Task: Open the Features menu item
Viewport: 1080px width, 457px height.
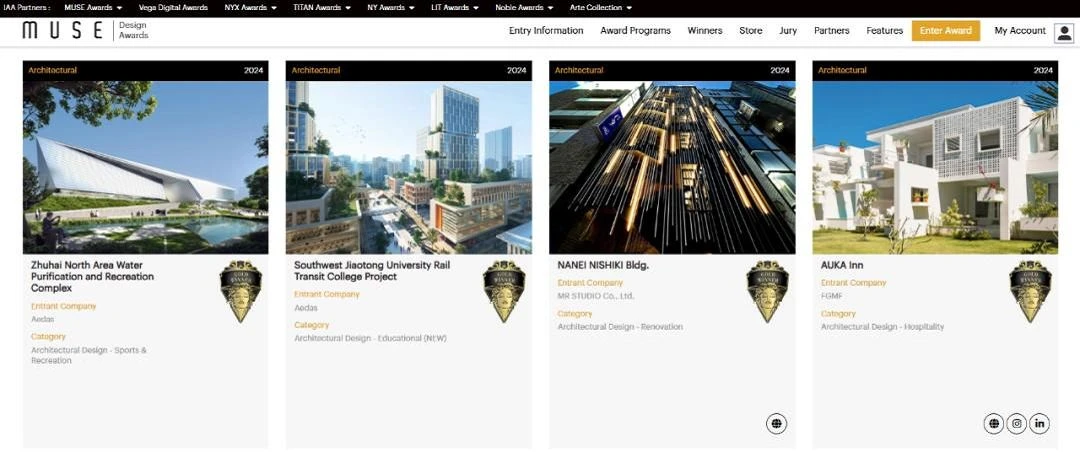Action: coord(884,30)
